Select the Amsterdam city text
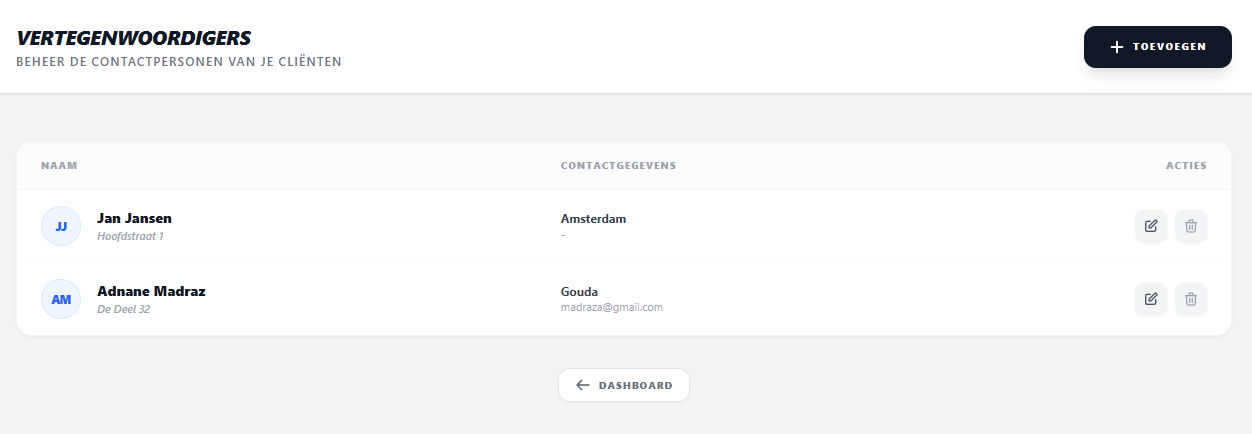The width and height of the screenshot is (1252, 434). 593,219
